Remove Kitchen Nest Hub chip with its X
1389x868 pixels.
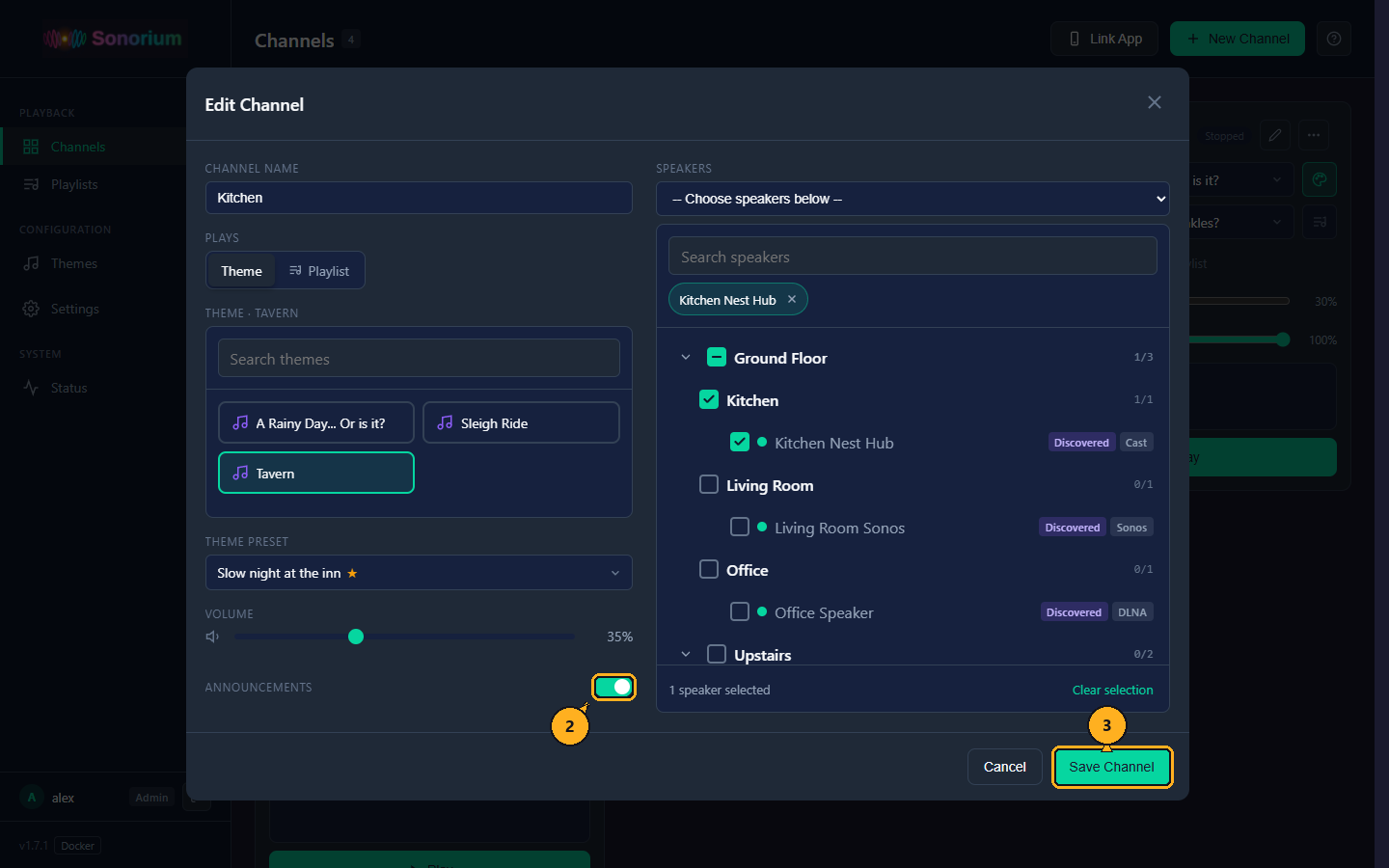tap(792, 299)
